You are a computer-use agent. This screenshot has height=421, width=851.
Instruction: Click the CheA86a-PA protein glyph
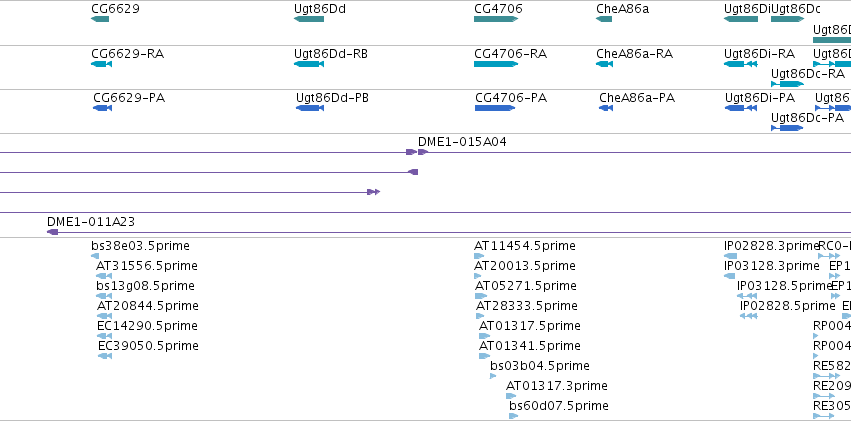coord(606,108)
